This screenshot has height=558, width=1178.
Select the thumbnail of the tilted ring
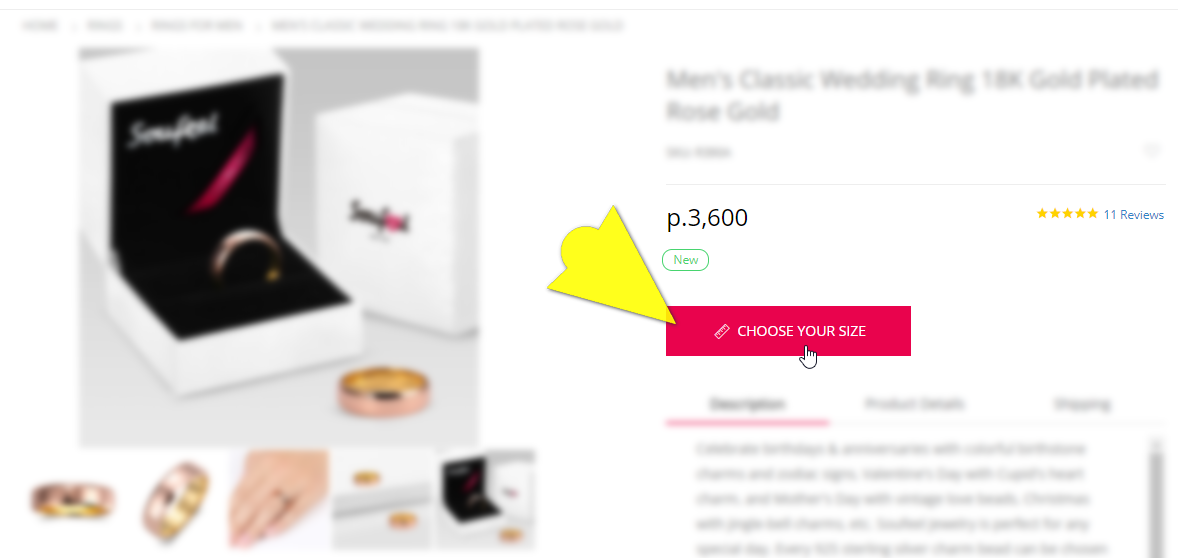coord(174,501)
